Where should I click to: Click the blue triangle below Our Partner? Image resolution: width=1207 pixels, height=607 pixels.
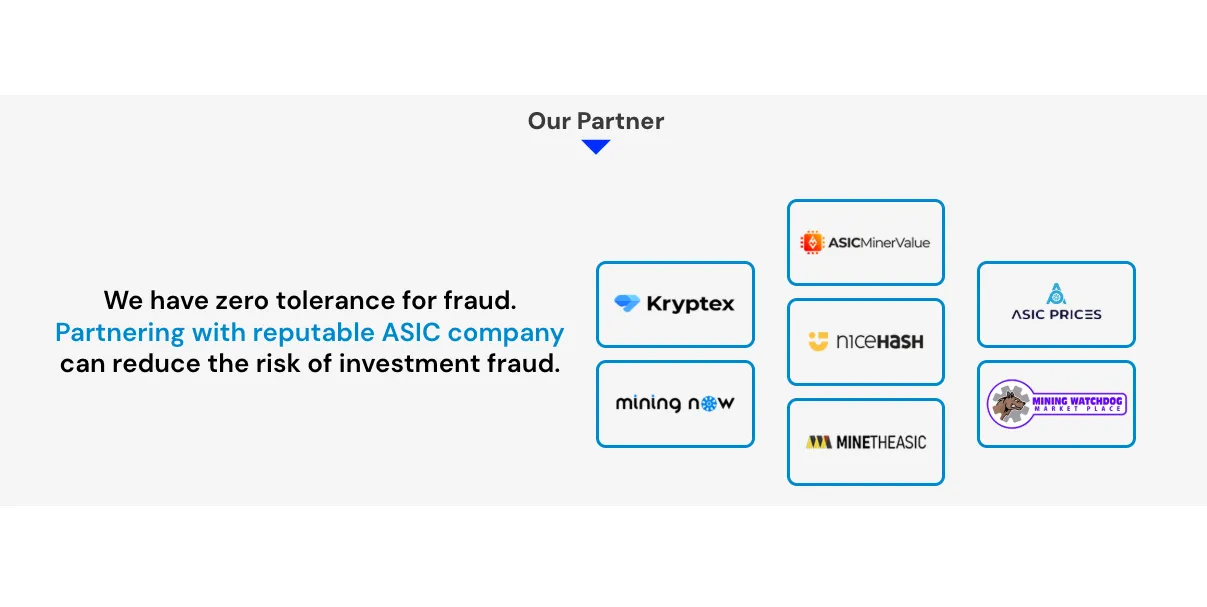pos(596,147)
